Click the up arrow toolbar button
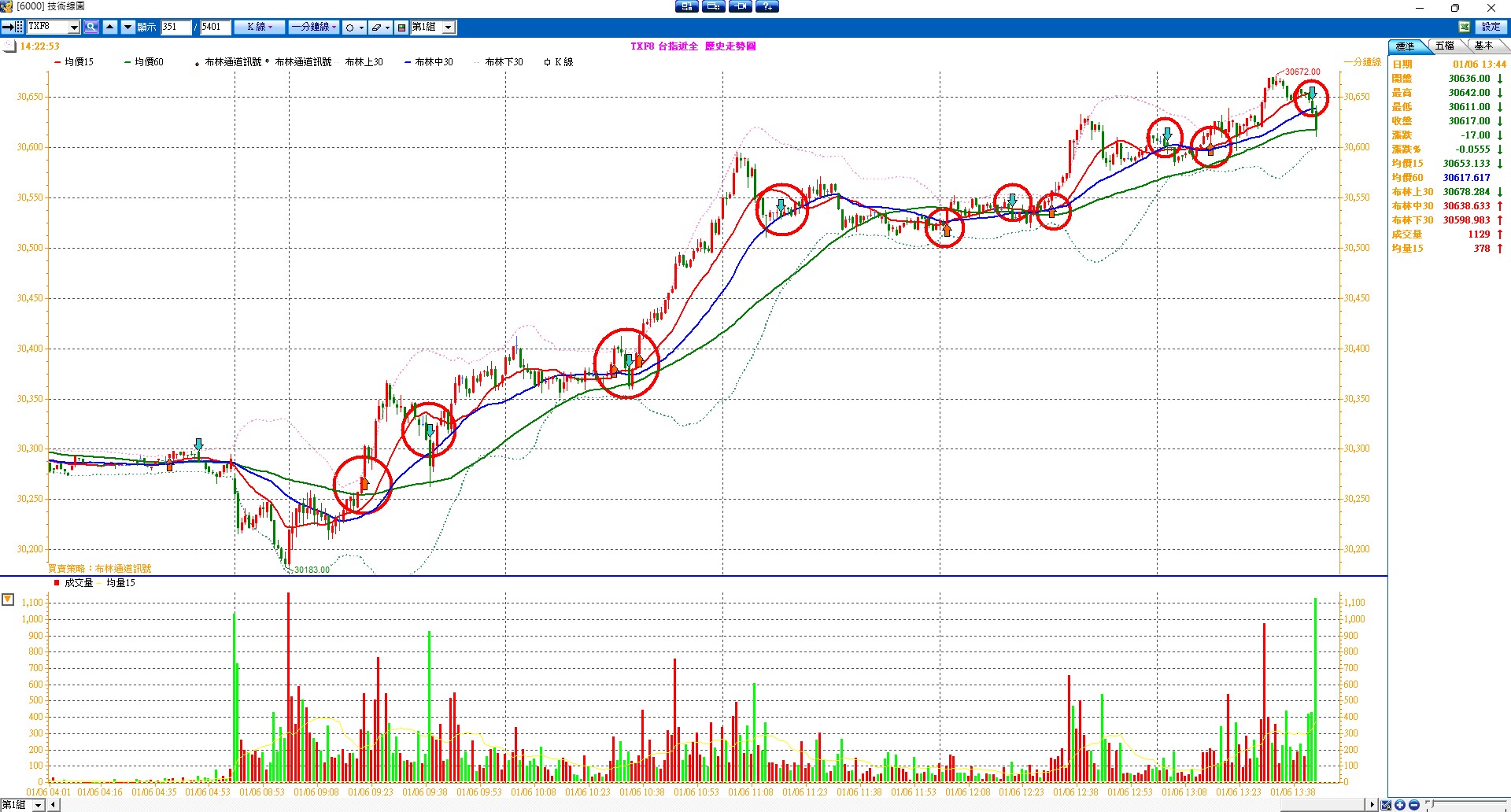The height and width of the screenshot is (812, 1511). [110, 28]
